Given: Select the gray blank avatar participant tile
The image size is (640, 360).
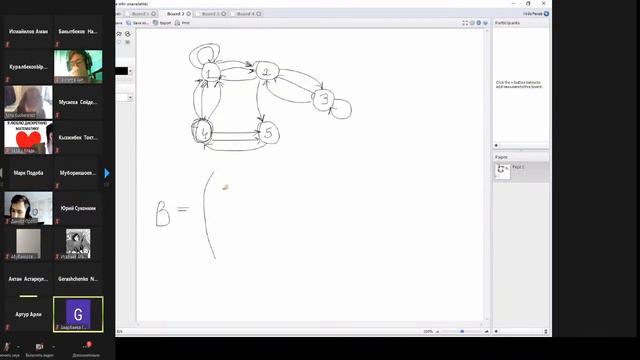Looking at the screenshot, I should coord(28,244).
